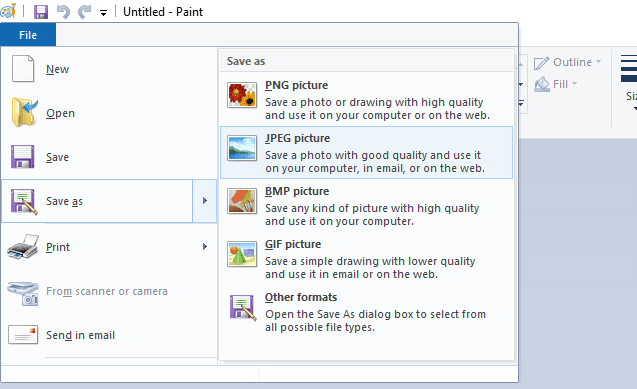Click the New blank document icon

coord(23,69)
